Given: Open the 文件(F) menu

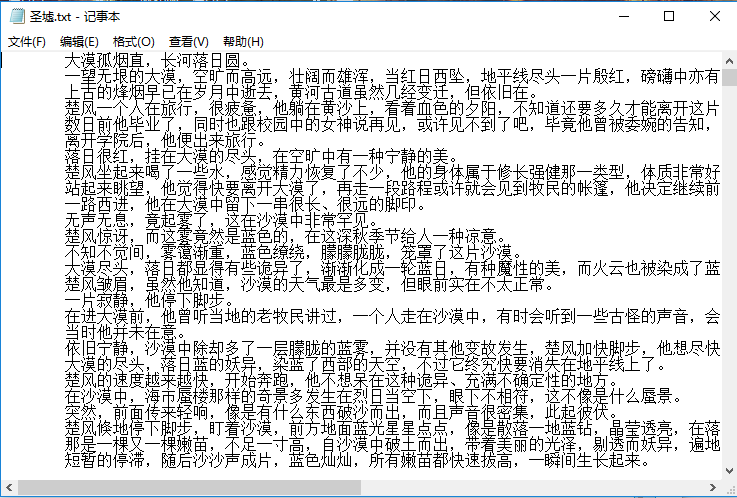Looking at the screenshot, I should tap(27, 42).
